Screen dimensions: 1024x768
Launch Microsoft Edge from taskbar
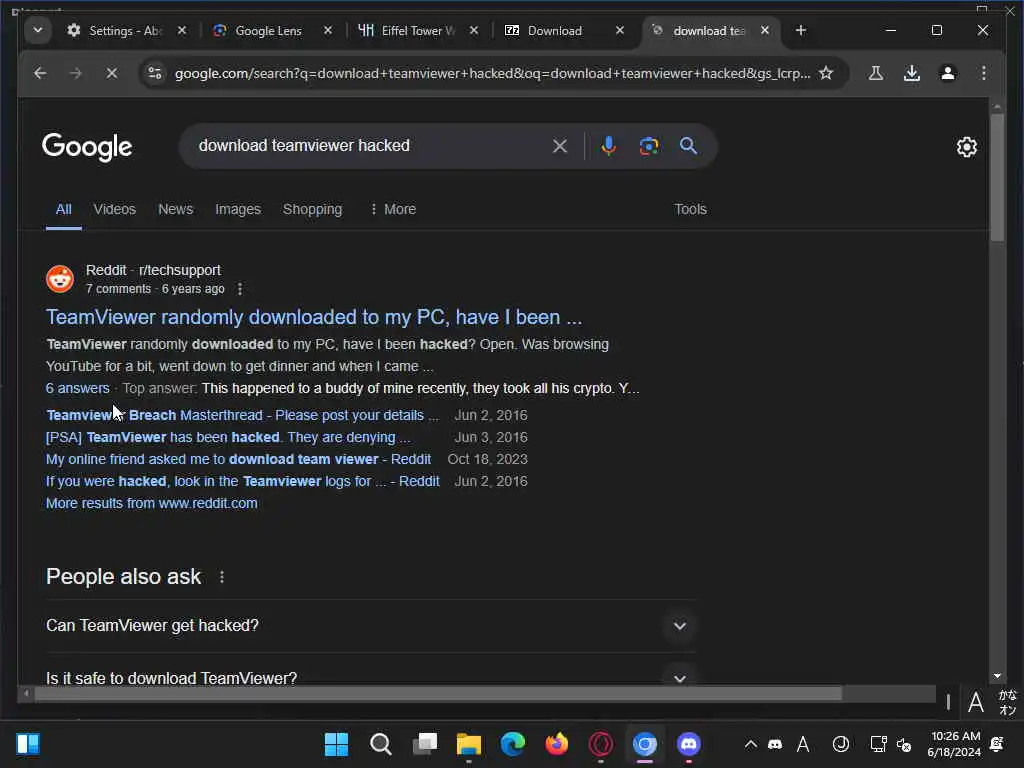click(513, 744)
